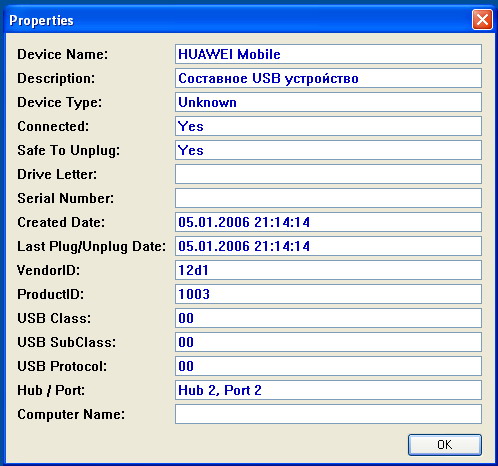
Task: Click the USB Protocol value field
Action: [x=328, y=366]
